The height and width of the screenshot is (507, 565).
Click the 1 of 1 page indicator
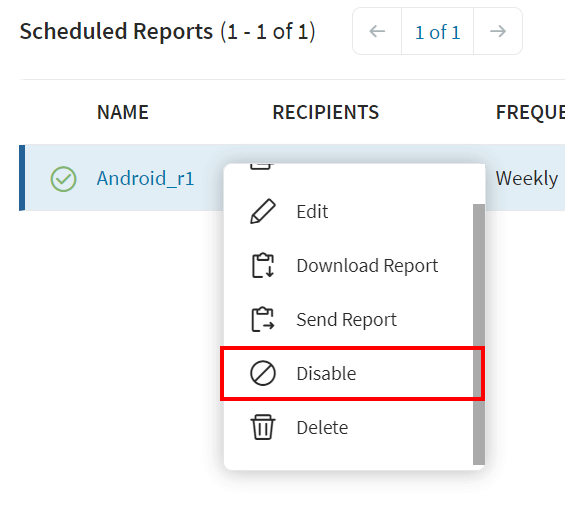tap(437, 32)
